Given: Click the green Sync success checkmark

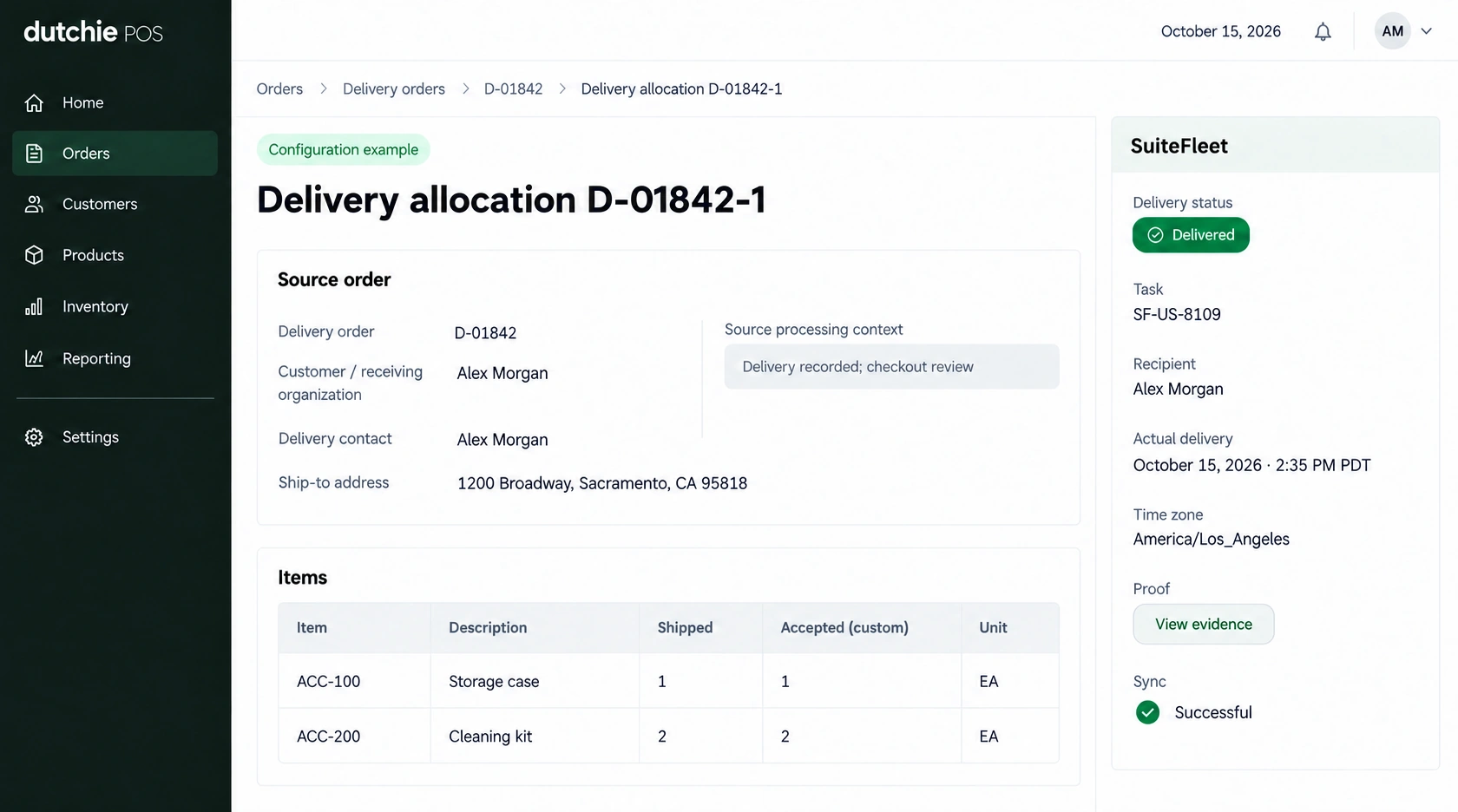Looking at the screenshot, I should (1147, 712).
